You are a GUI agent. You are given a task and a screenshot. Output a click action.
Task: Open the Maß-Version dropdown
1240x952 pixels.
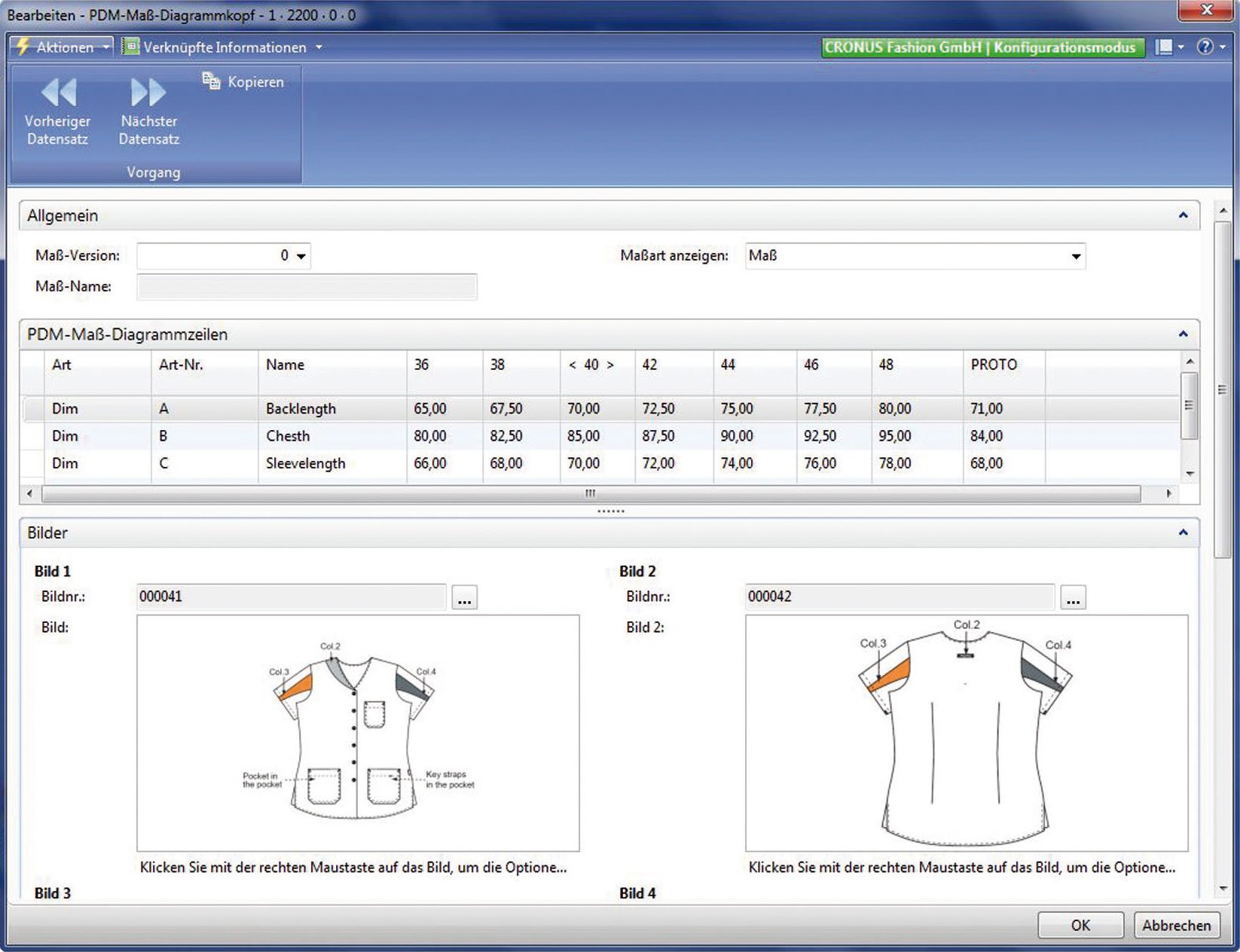[301, 256]
